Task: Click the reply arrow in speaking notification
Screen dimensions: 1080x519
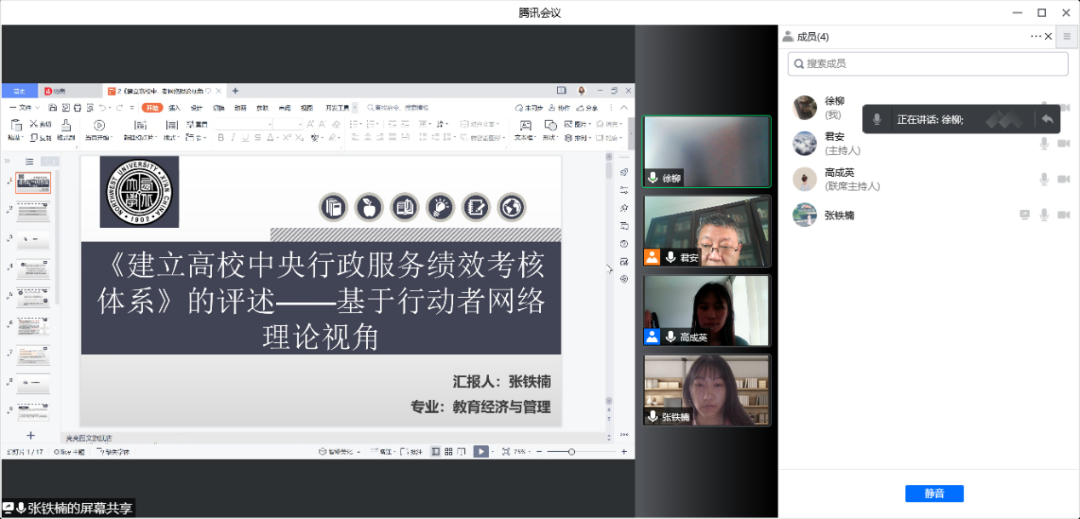Action: [1047, 119]
